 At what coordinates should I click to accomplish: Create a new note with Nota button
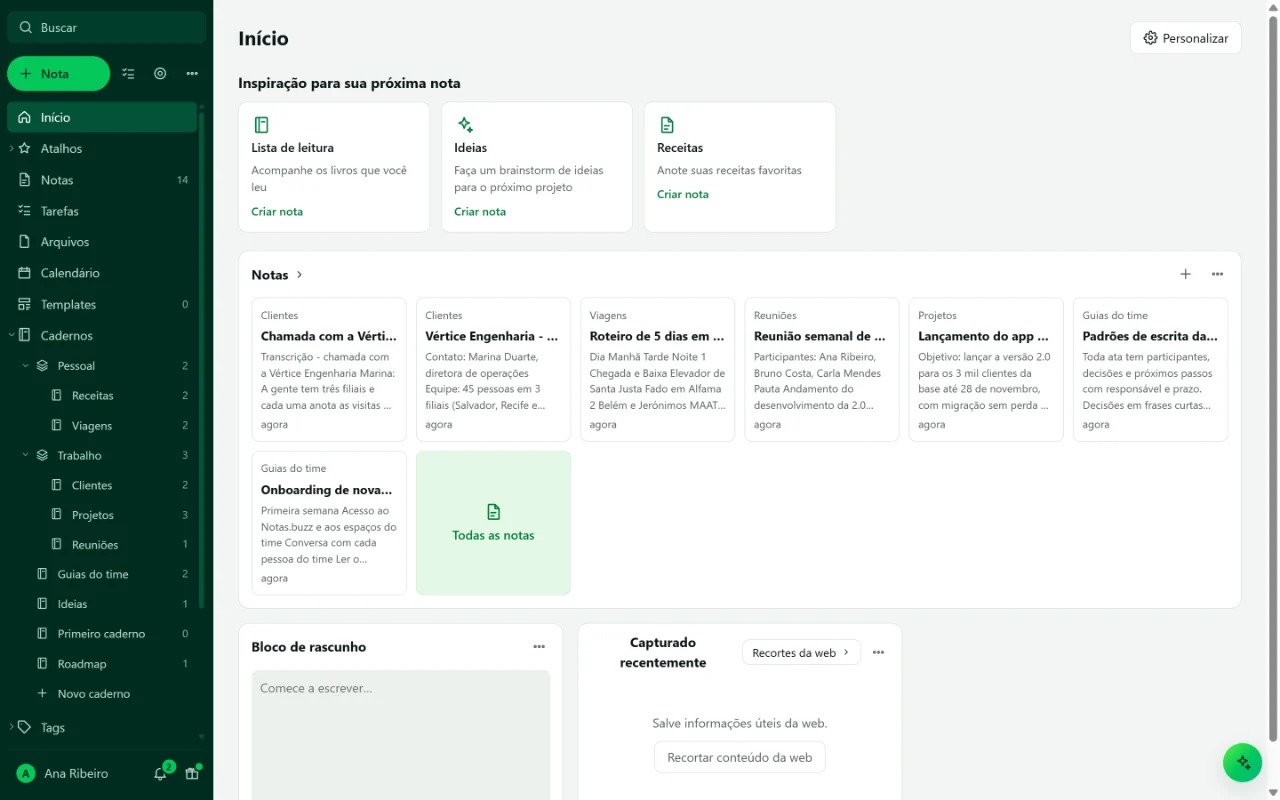pyautogui.click(x=58, y=74)
